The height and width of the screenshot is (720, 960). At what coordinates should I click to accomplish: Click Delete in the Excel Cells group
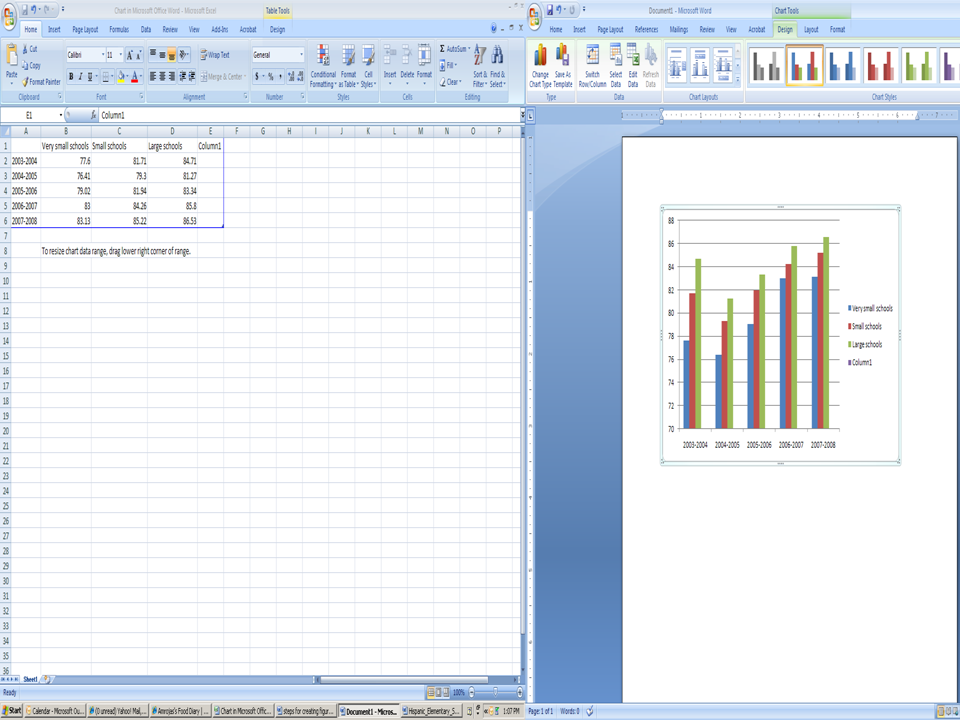point(407,65)
